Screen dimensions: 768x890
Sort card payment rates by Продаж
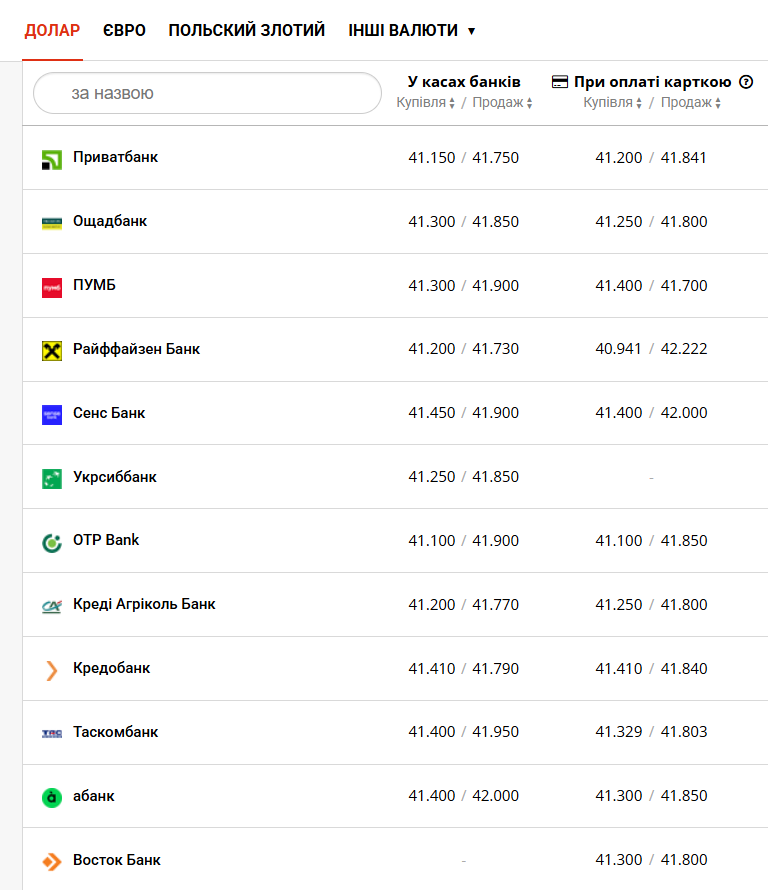691,103
